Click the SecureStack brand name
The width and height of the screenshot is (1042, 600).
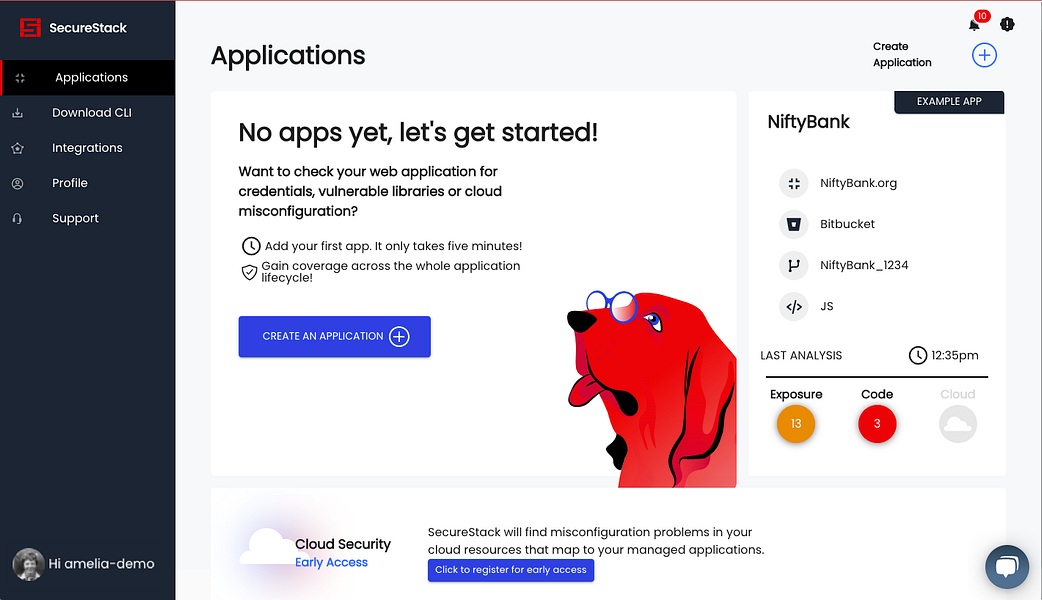click(88, 28)
